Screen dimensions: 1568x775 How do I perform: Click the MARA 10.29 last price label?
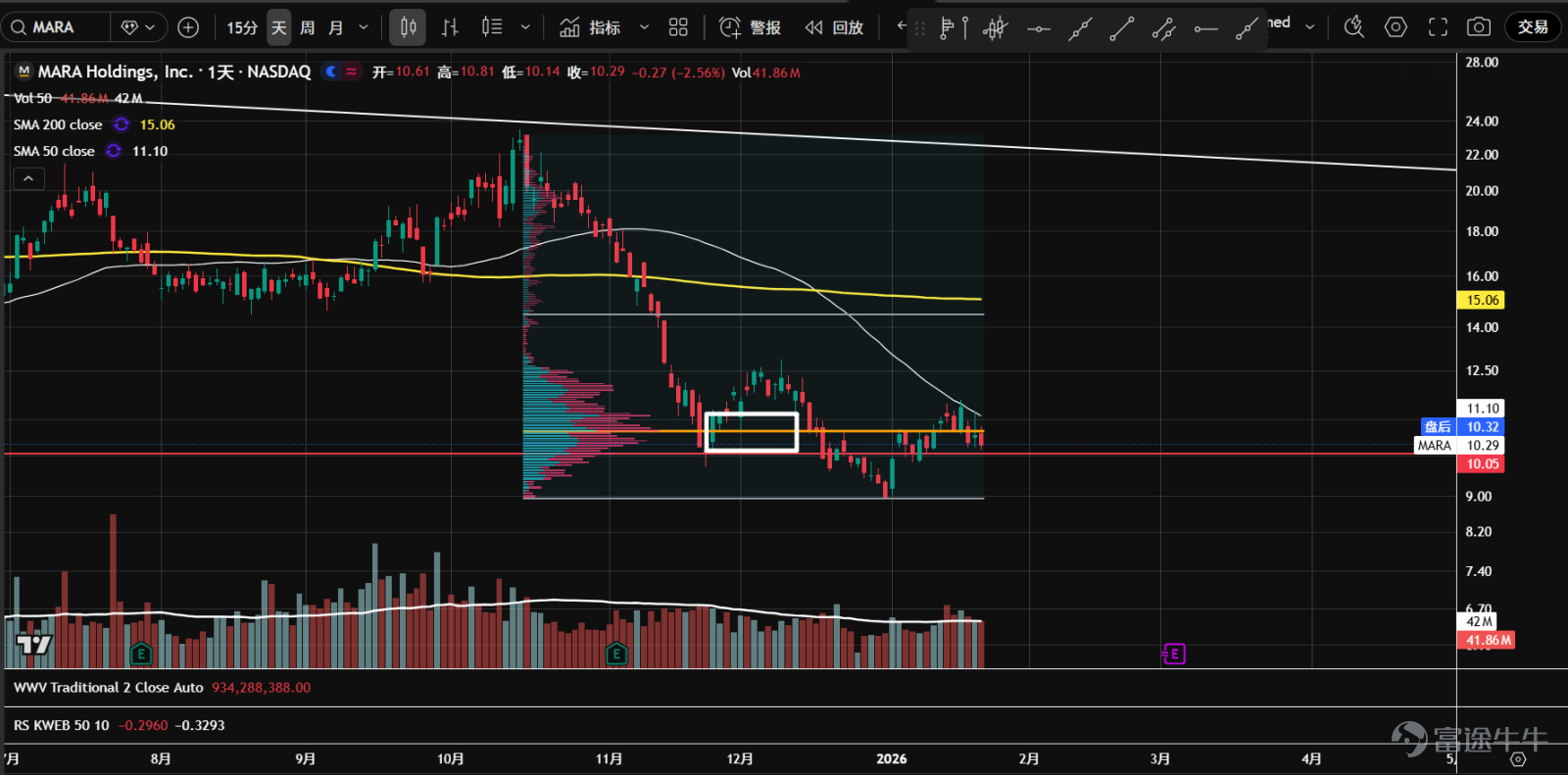point(1459,445)
